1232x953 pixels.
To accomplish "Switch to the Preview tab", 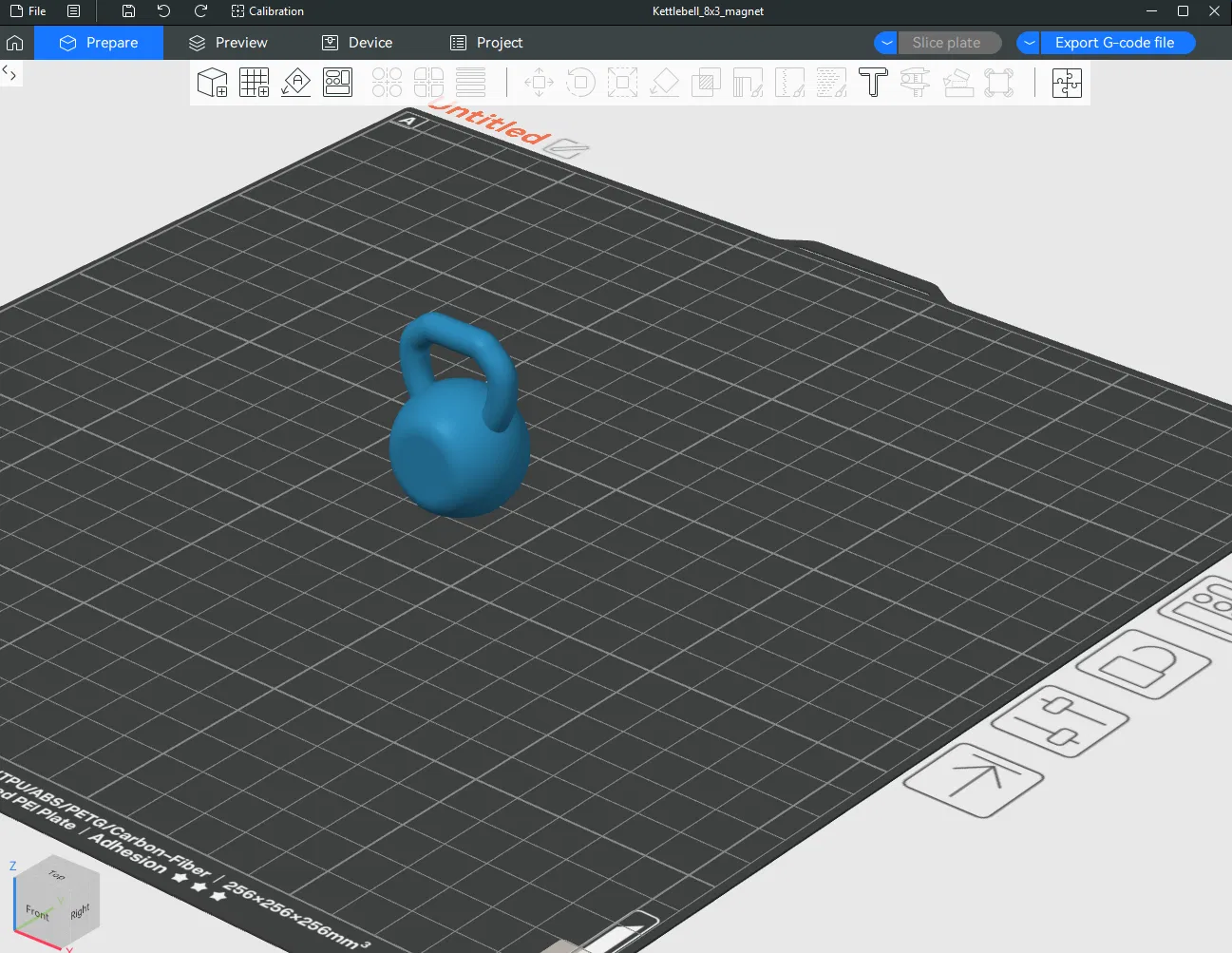I will 228,43.
